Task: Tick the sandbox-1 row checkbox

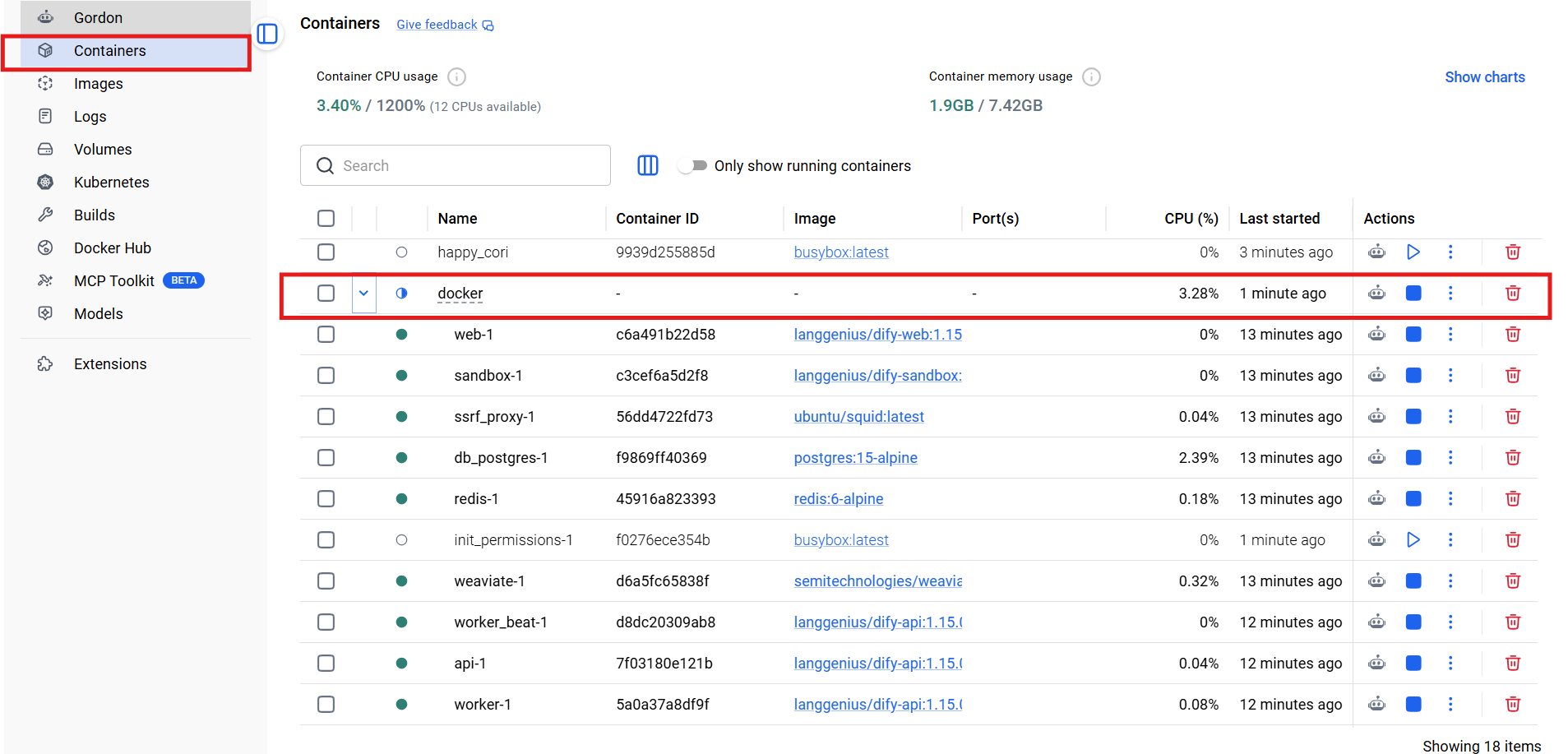Action: click(x=326, y=375)
